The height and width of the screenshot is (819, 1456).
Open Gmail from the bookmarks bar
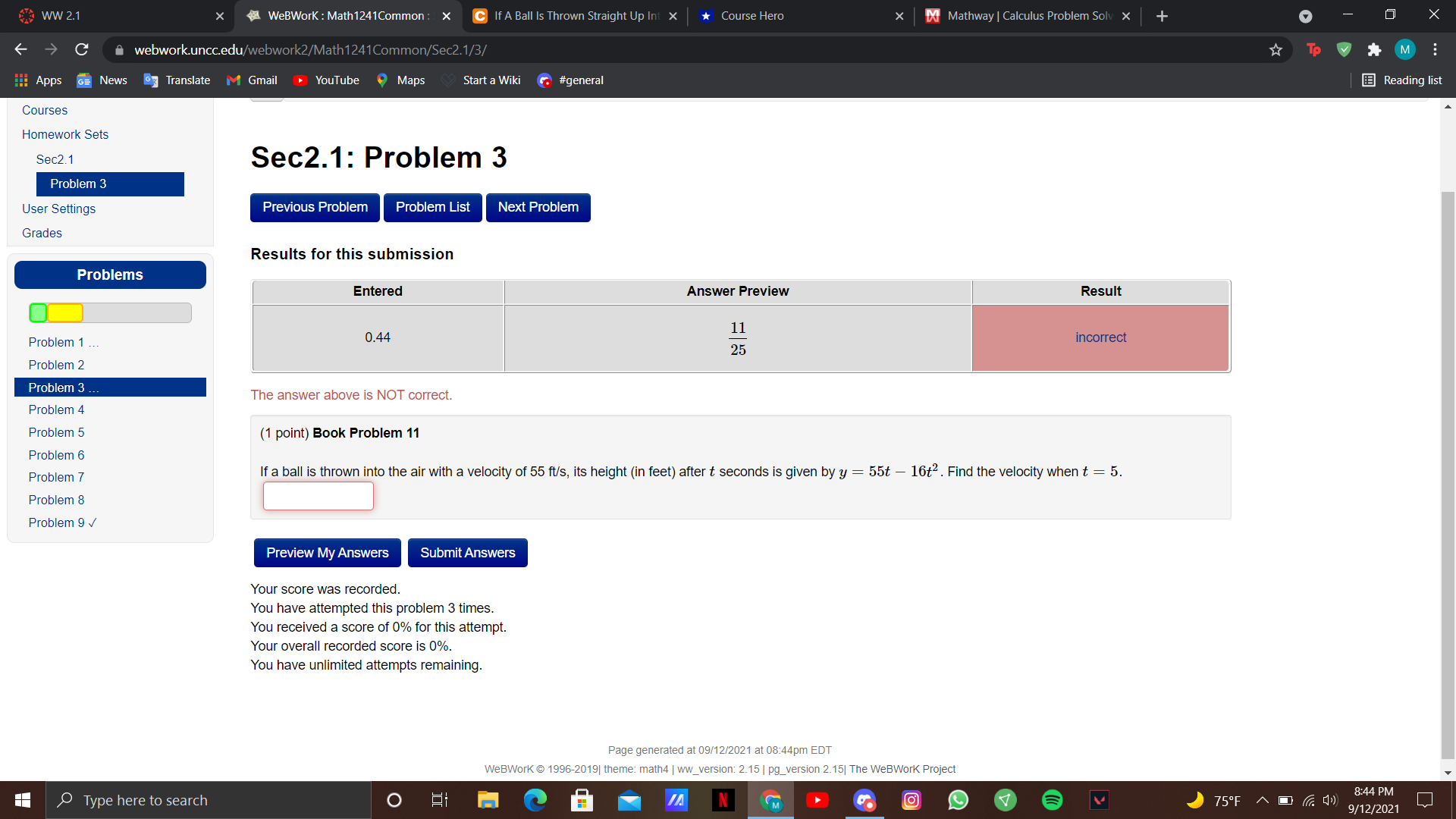point(251,80)
